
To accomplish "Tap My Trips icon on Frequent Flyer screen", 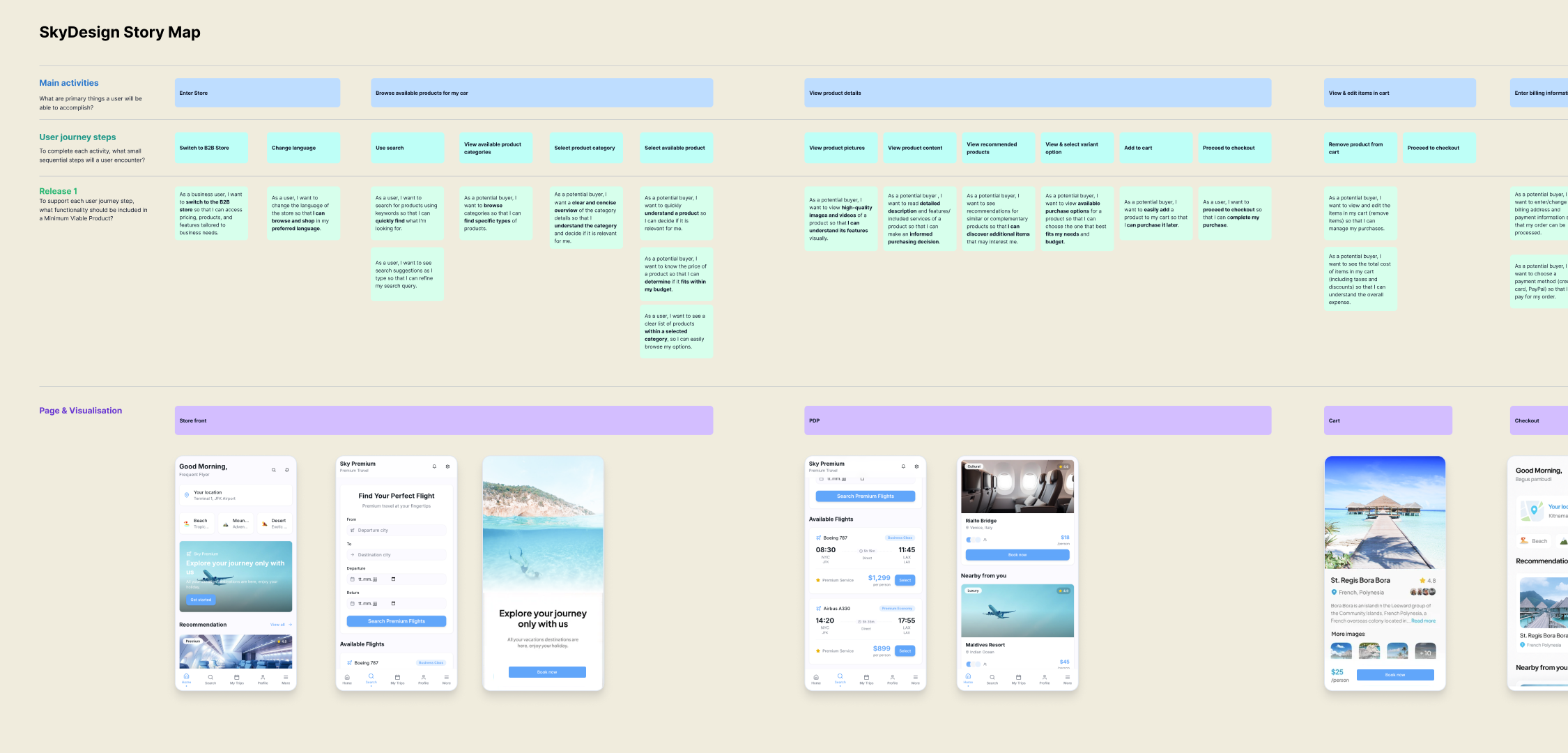I will [237, 678].
